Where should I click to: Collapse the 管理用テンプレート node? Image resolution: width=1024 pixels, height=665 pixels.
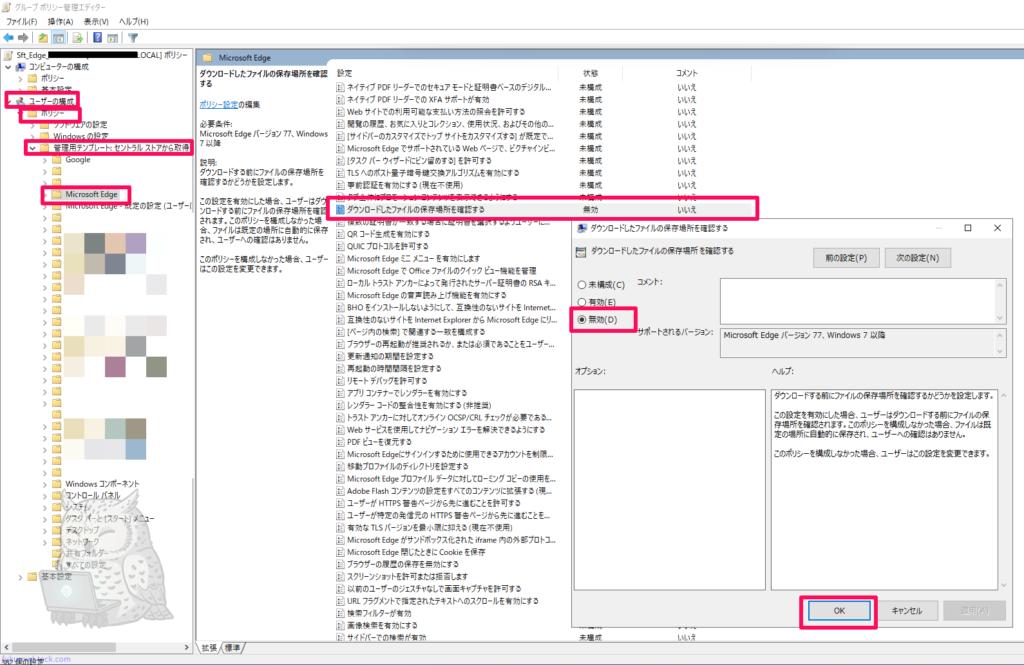pyautogui.click(x=32, y=148)
